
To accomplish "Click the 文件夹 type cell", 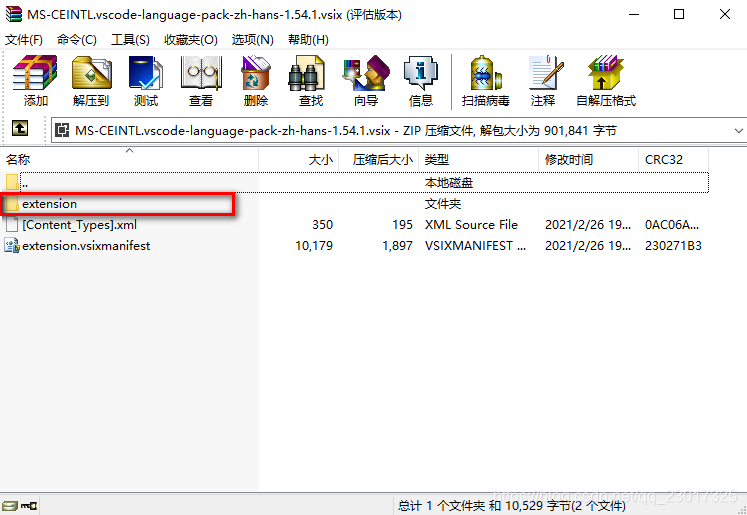I will (x=443, y=204).
